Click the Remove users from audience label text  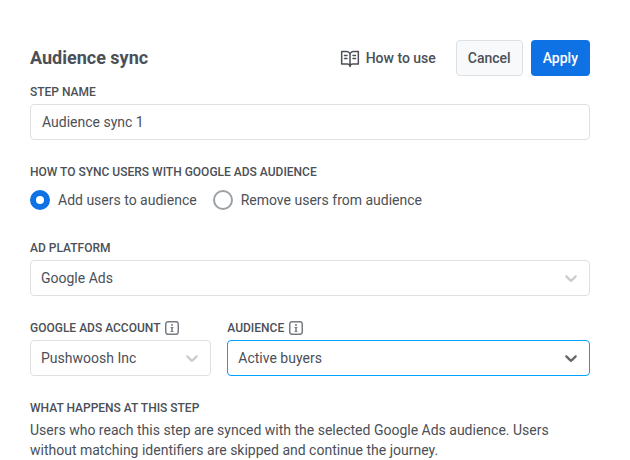[x=331, y=200]
